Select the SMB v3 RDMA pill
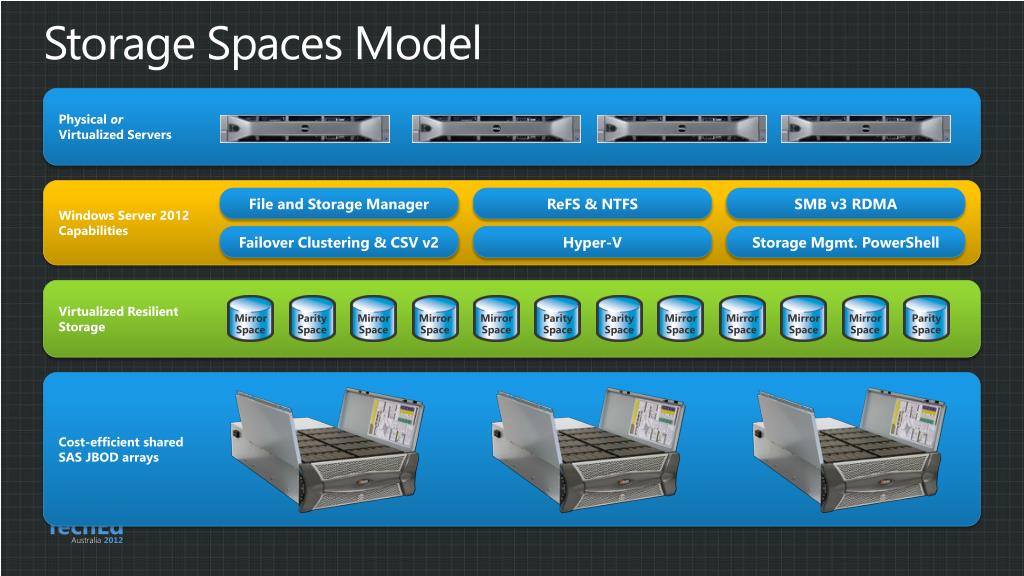 point(846,204)
